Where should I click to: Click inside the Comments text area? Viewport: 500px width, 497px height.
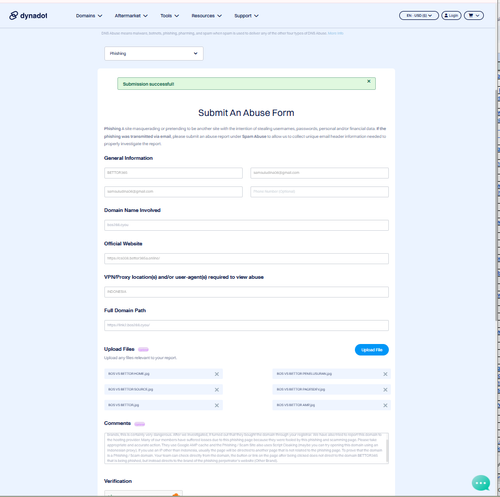pos(245,448)
